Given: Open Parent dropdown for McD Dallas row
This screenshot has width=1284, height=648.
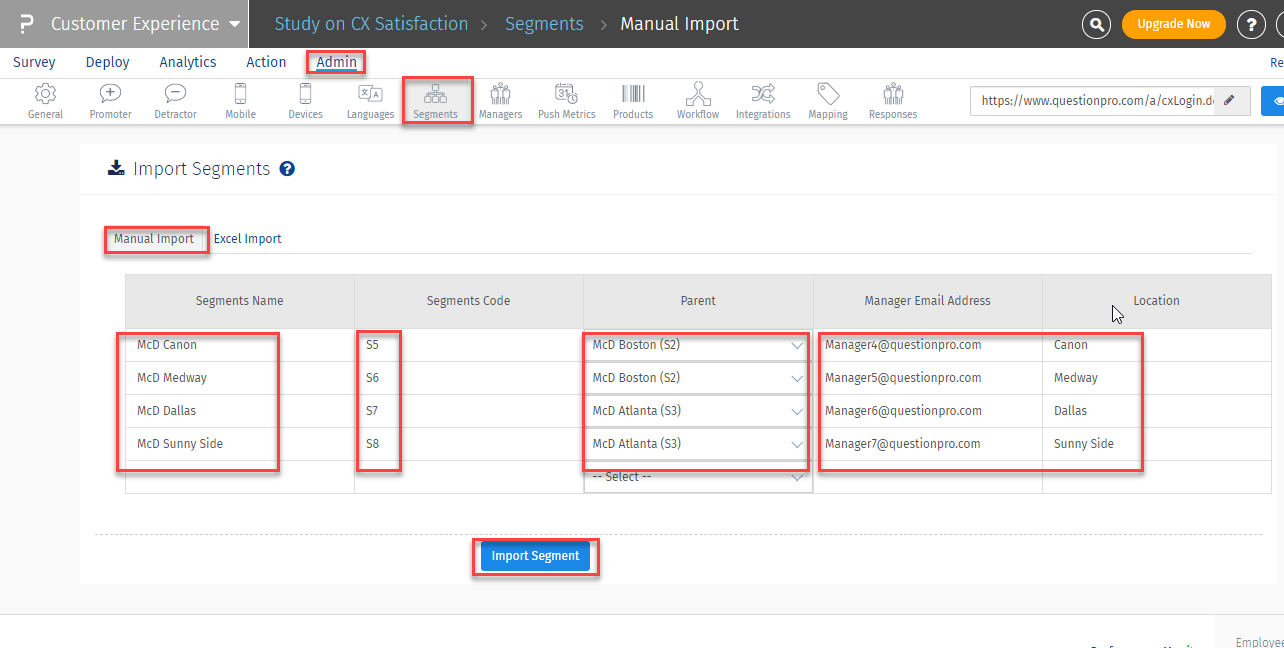Looking at the screenshot, I should pyautogui.click(x=697, y=411).
